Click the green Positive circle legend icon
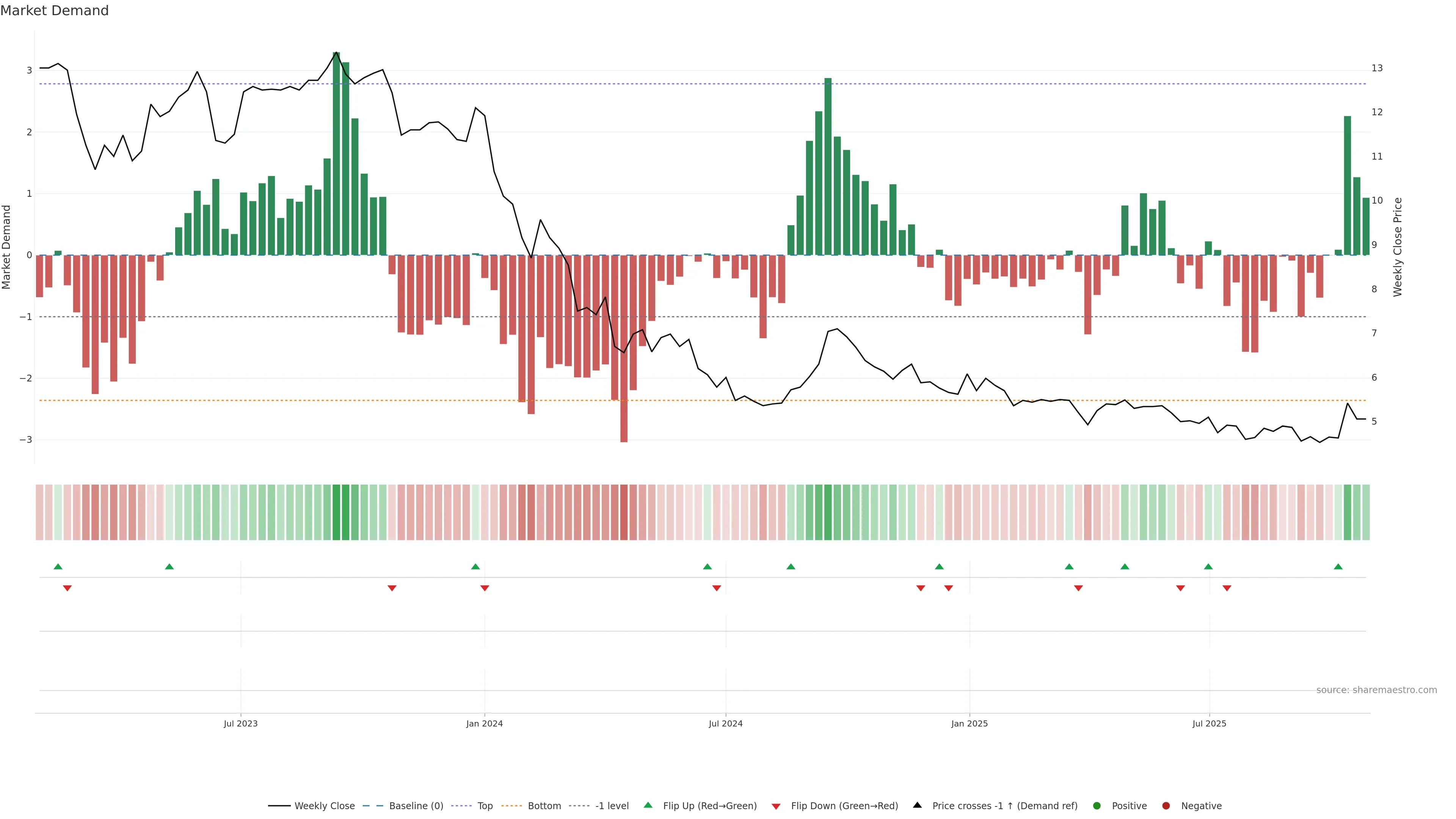The width and height of the screenshot is (1456, 819). pyautogui.click(x=1097, y=805)
